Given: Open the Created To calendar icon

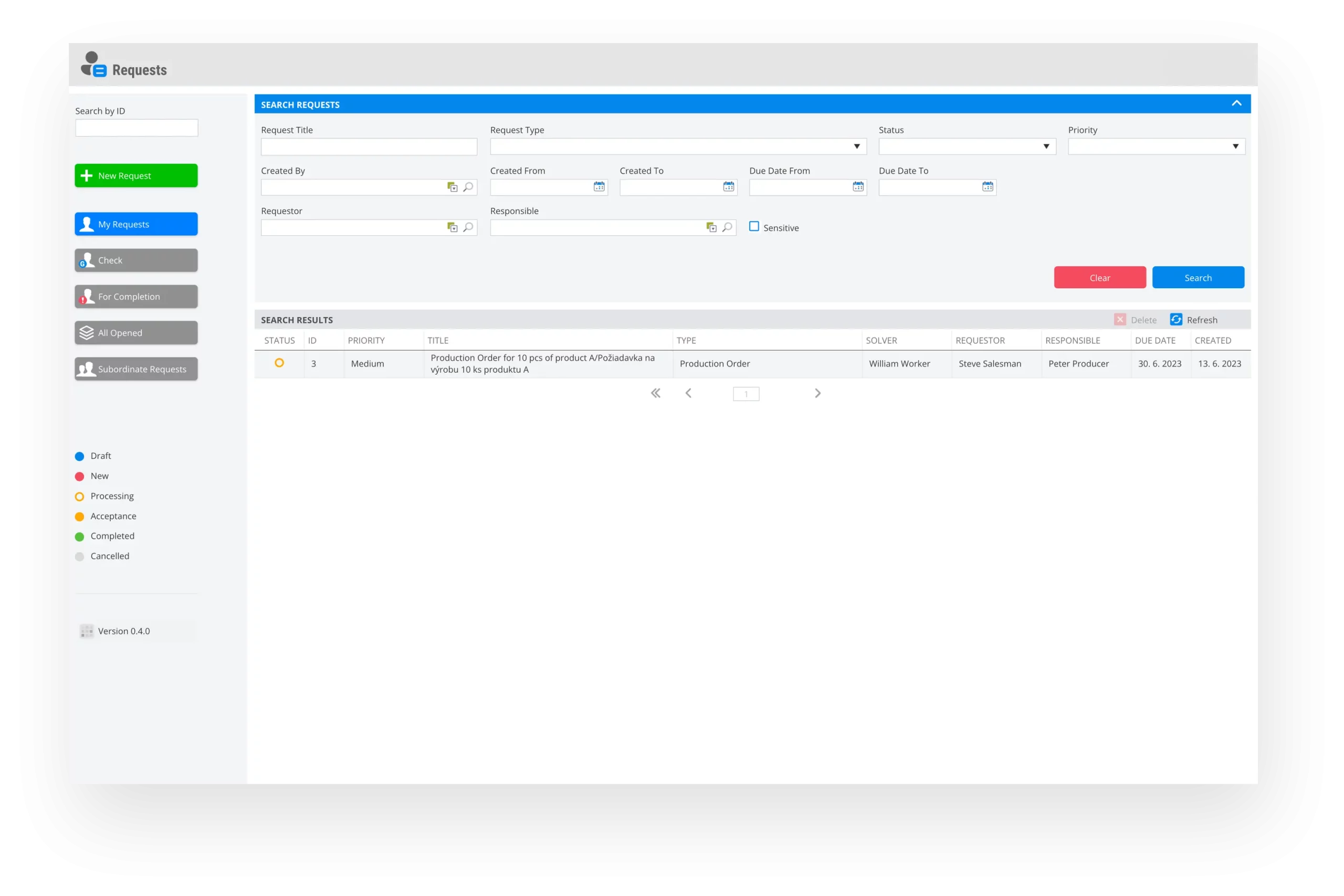Looking at the screenshot, I should click(729, 187).
